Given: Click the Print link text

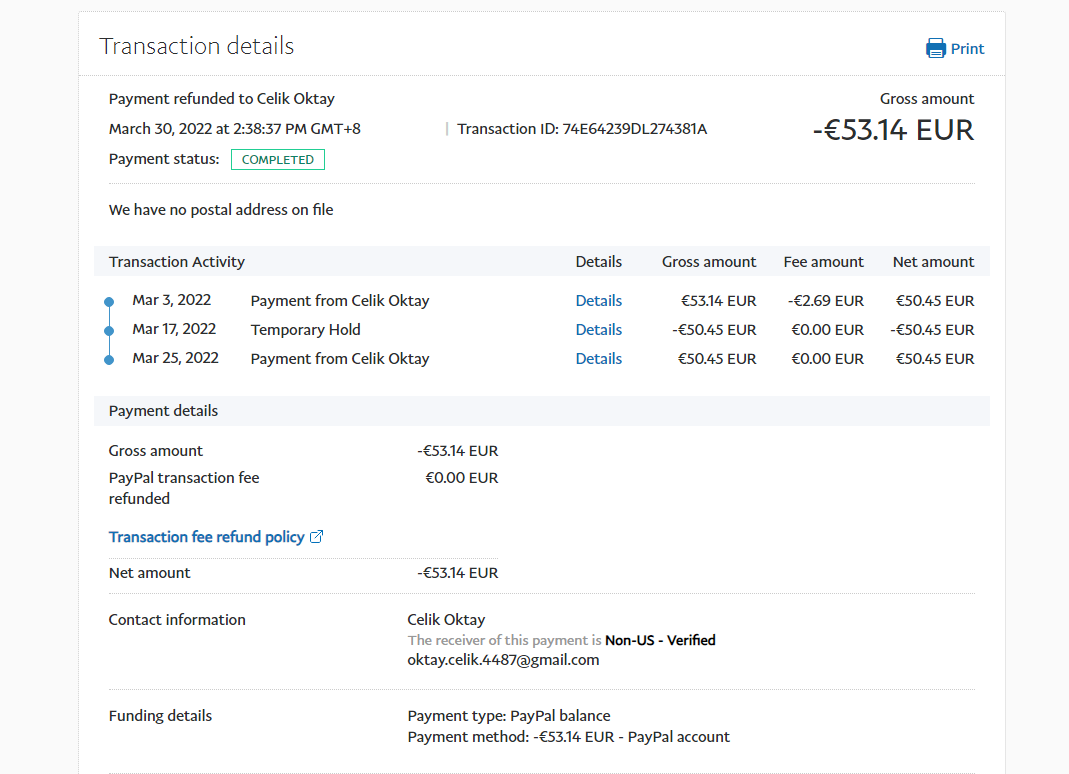Looking at the screenshot, I should (967, 49).
